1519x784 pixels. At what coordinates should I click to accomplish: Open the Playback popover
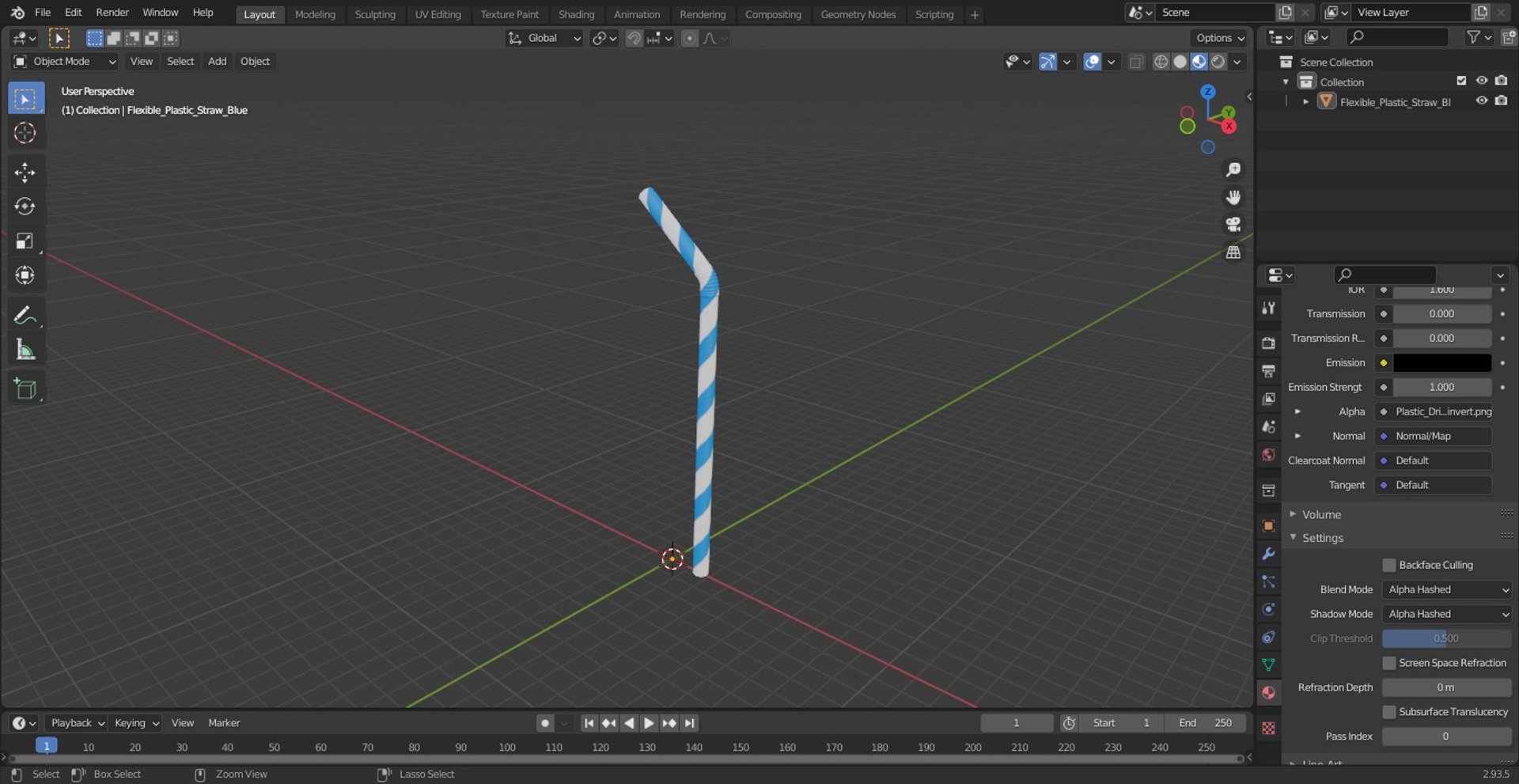click(78, 723)
